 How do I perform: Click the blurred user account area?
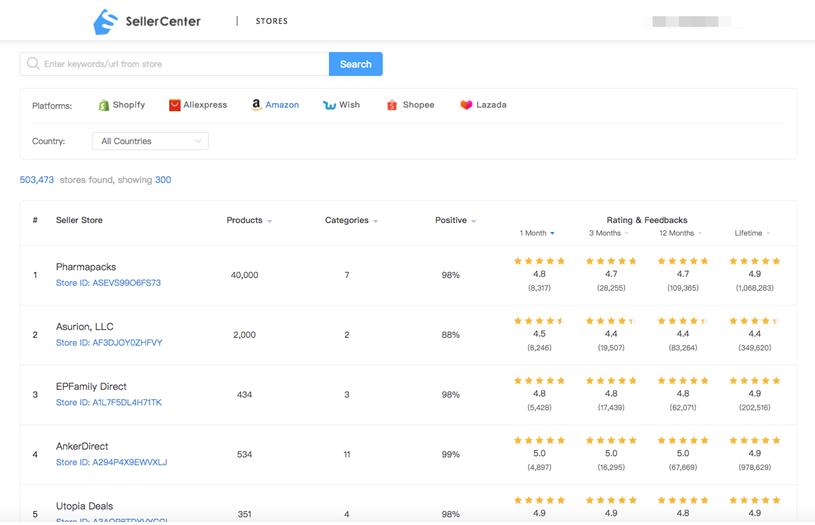[x=691, y=21]
